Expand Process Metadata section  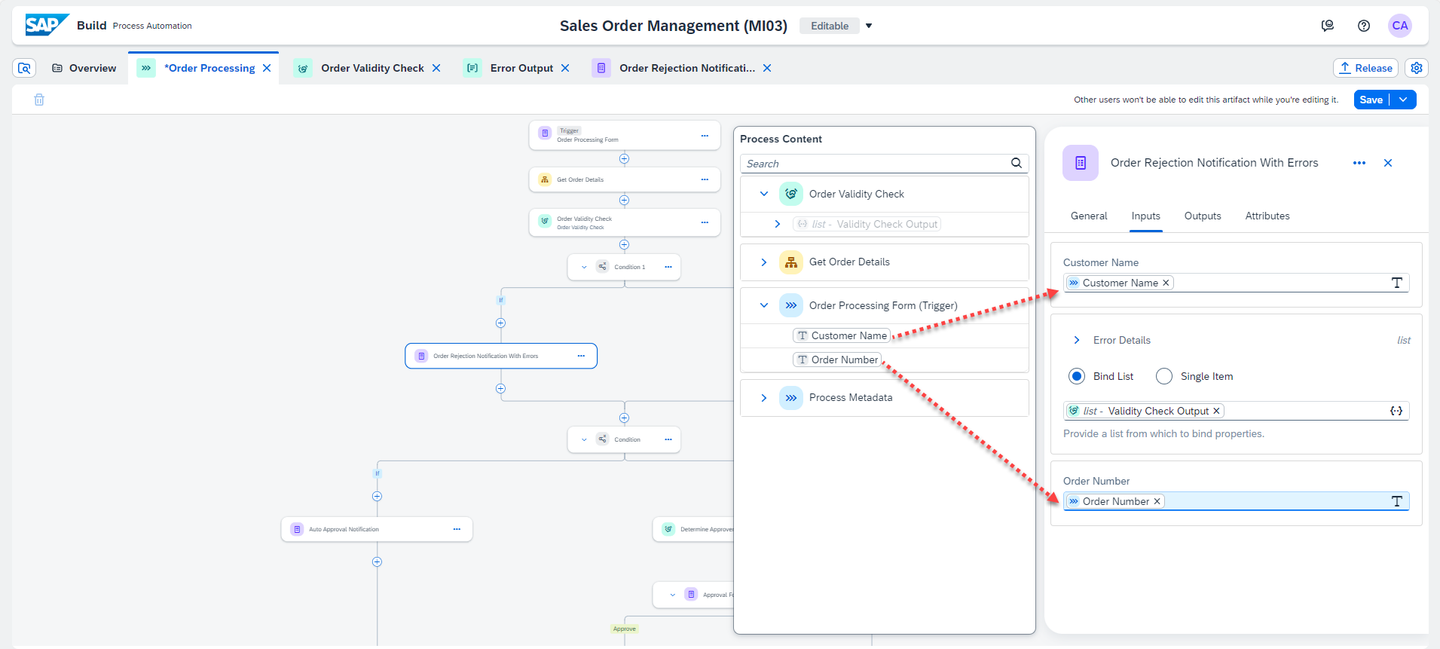[x=763, y=397]
